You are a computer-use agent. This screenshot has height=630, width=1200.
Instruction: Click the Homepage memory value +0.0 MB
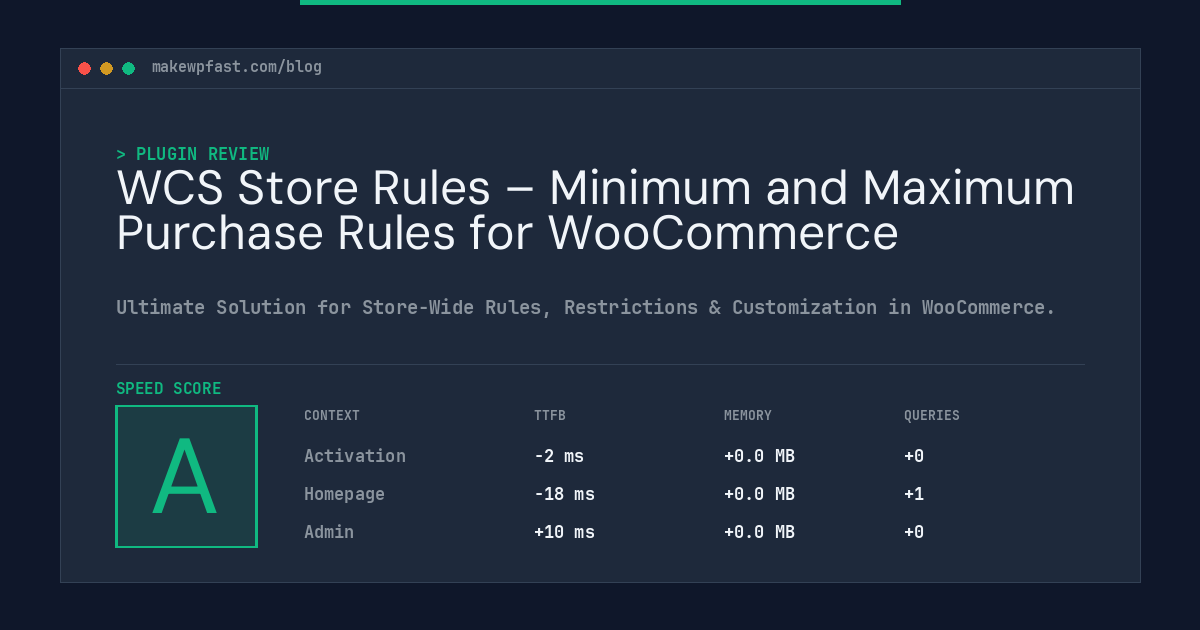pos(759,494)
